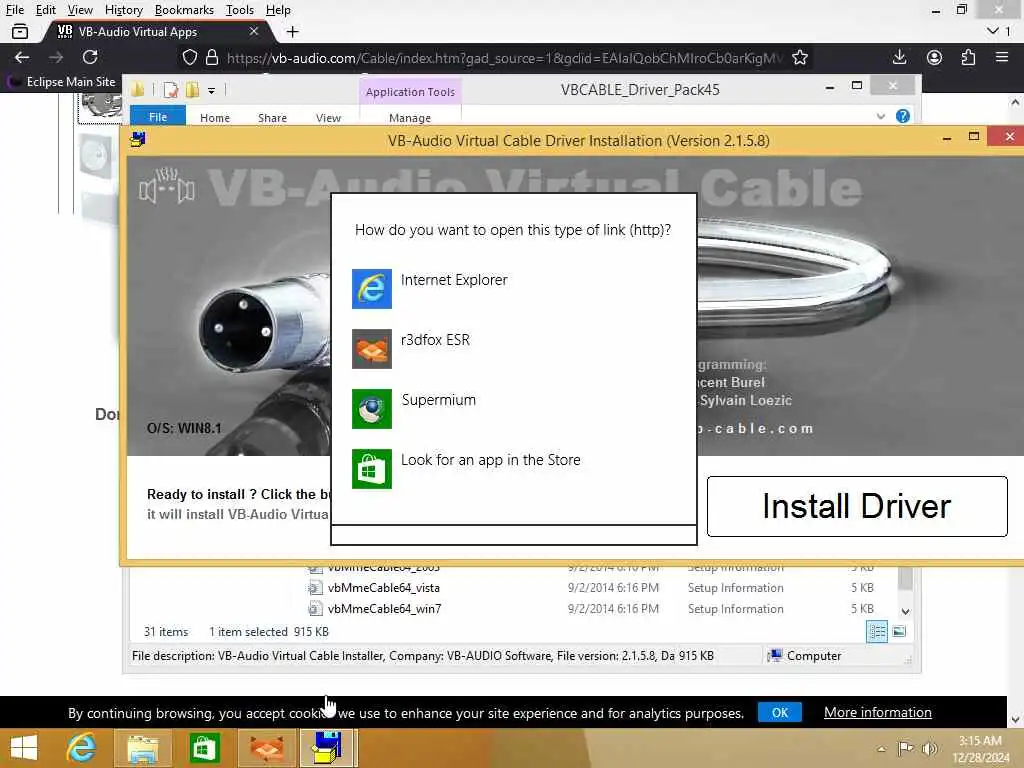Open the browser downloads panel
Image resolution: width=1024 pixels, height=768 pixels.
click(x=899, y=57)
